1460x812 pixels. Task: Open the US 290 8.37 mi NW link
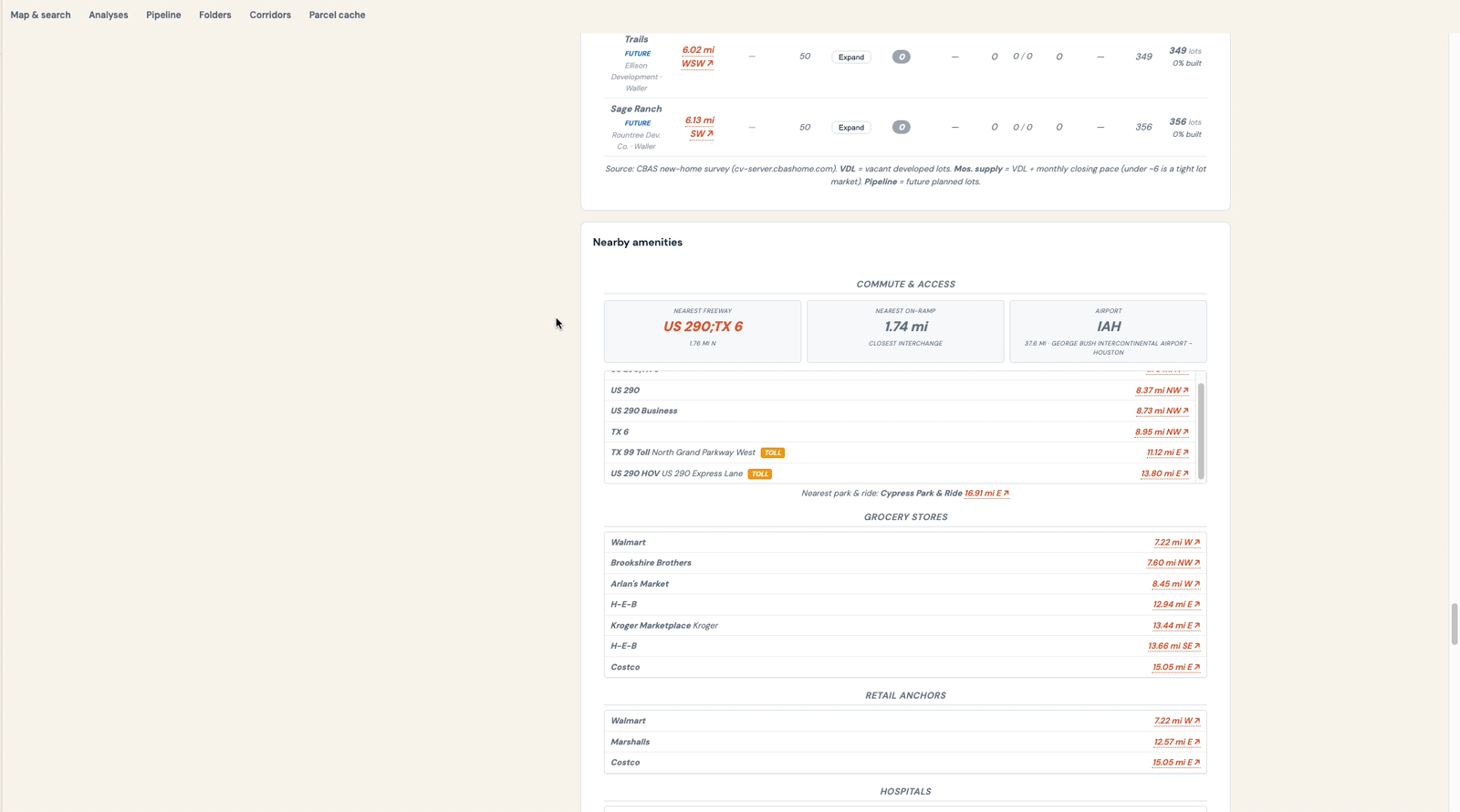pos(1162,390)
